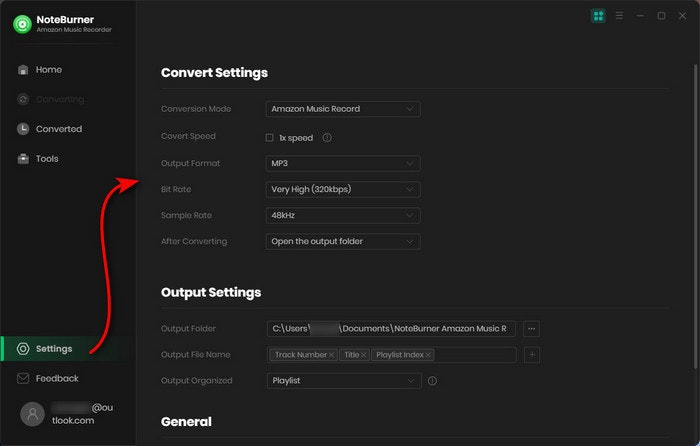Click the Output File Name tag field
Viewport: 700px width, 446px height.
pyautogui.click(x=392, y=355)
